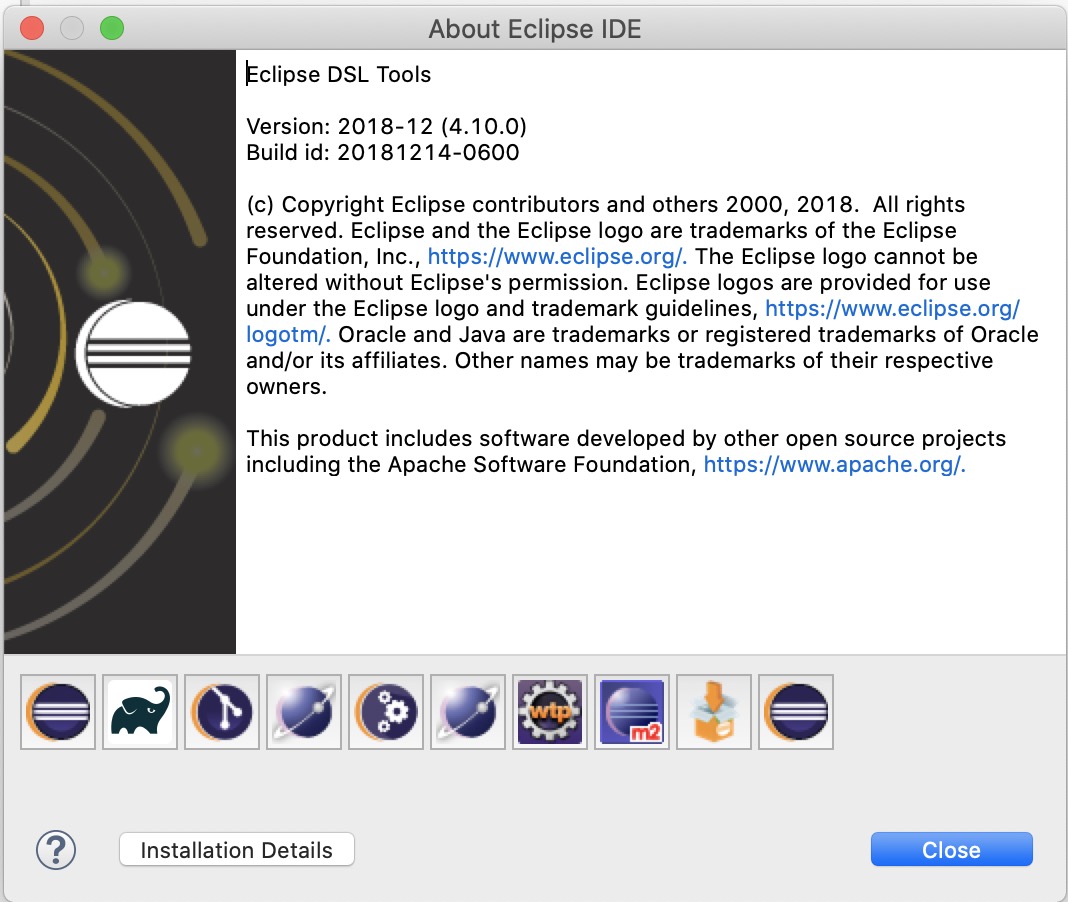Image resolution: width=1068 pixels, height=902 pixels.
Task: Click the orange box with download arrow icon
Action: pos(714,712)
